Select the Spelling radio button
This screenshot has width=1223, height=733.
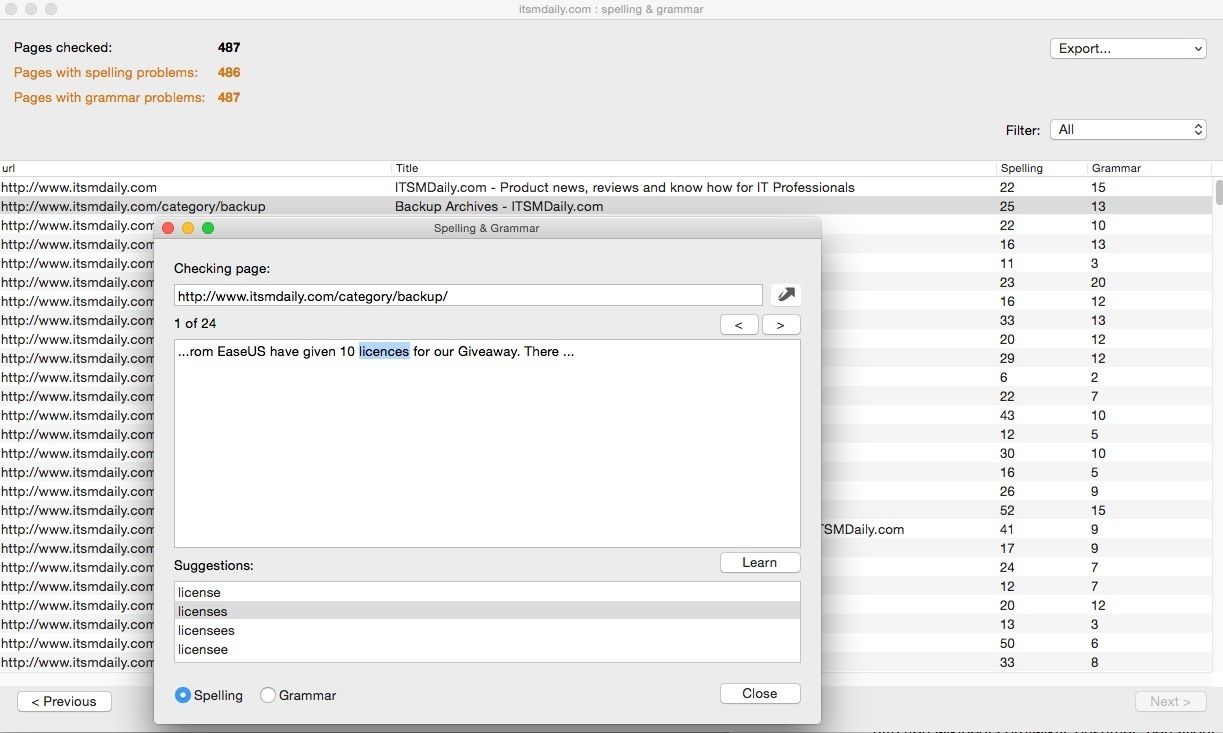183,695
